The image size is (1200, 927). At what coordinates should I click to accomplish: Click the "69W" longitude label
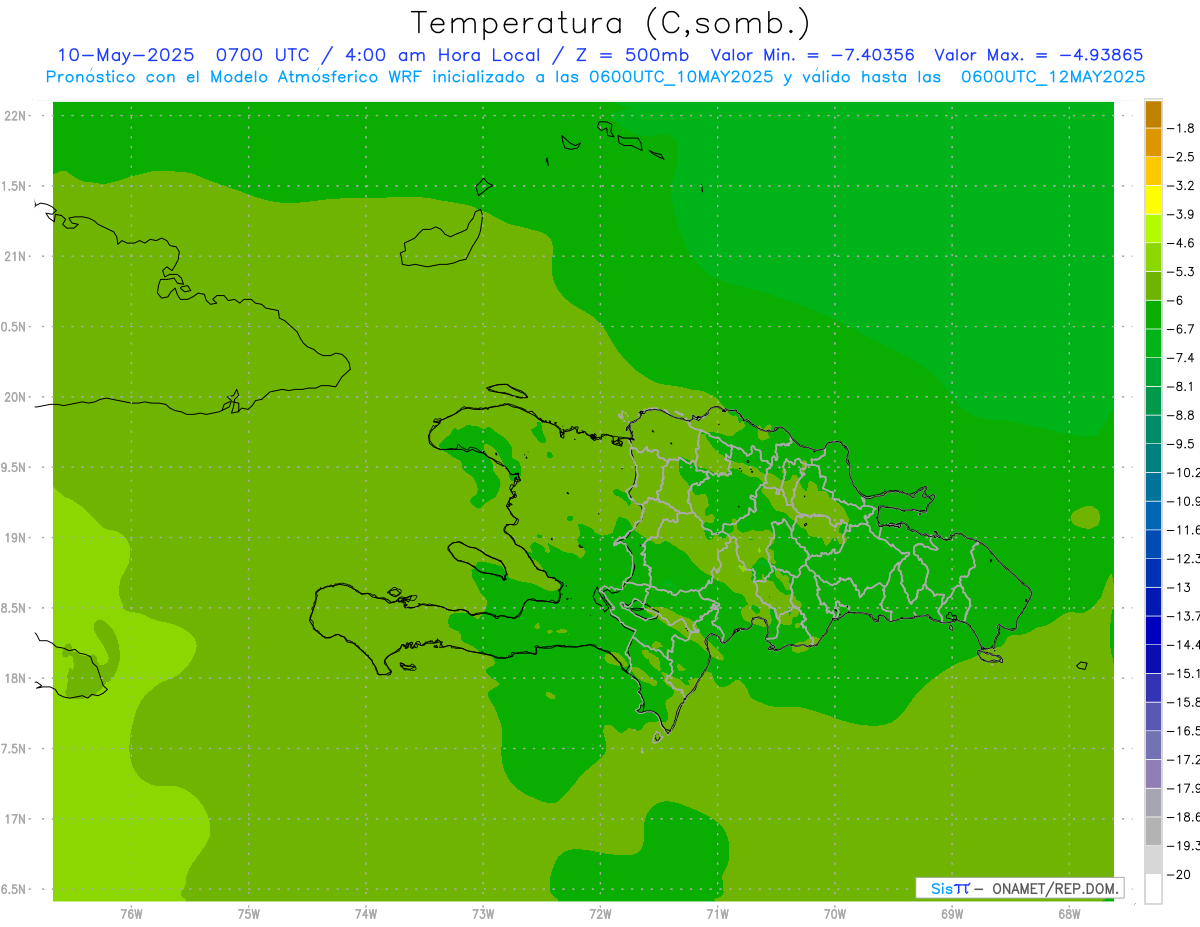pos(952,913)
